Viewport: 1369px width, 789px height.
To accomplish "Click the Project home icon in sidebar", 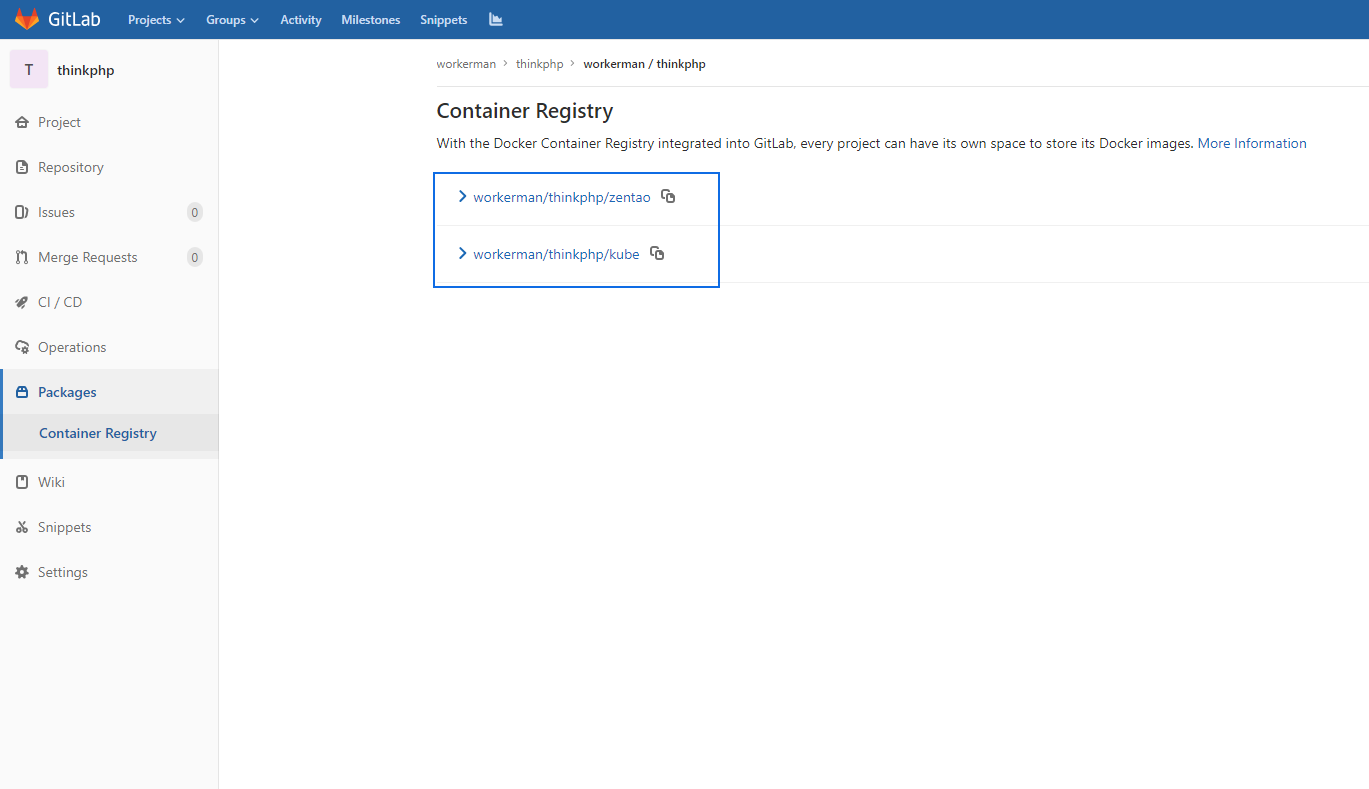I will click(x=22, y=122).
